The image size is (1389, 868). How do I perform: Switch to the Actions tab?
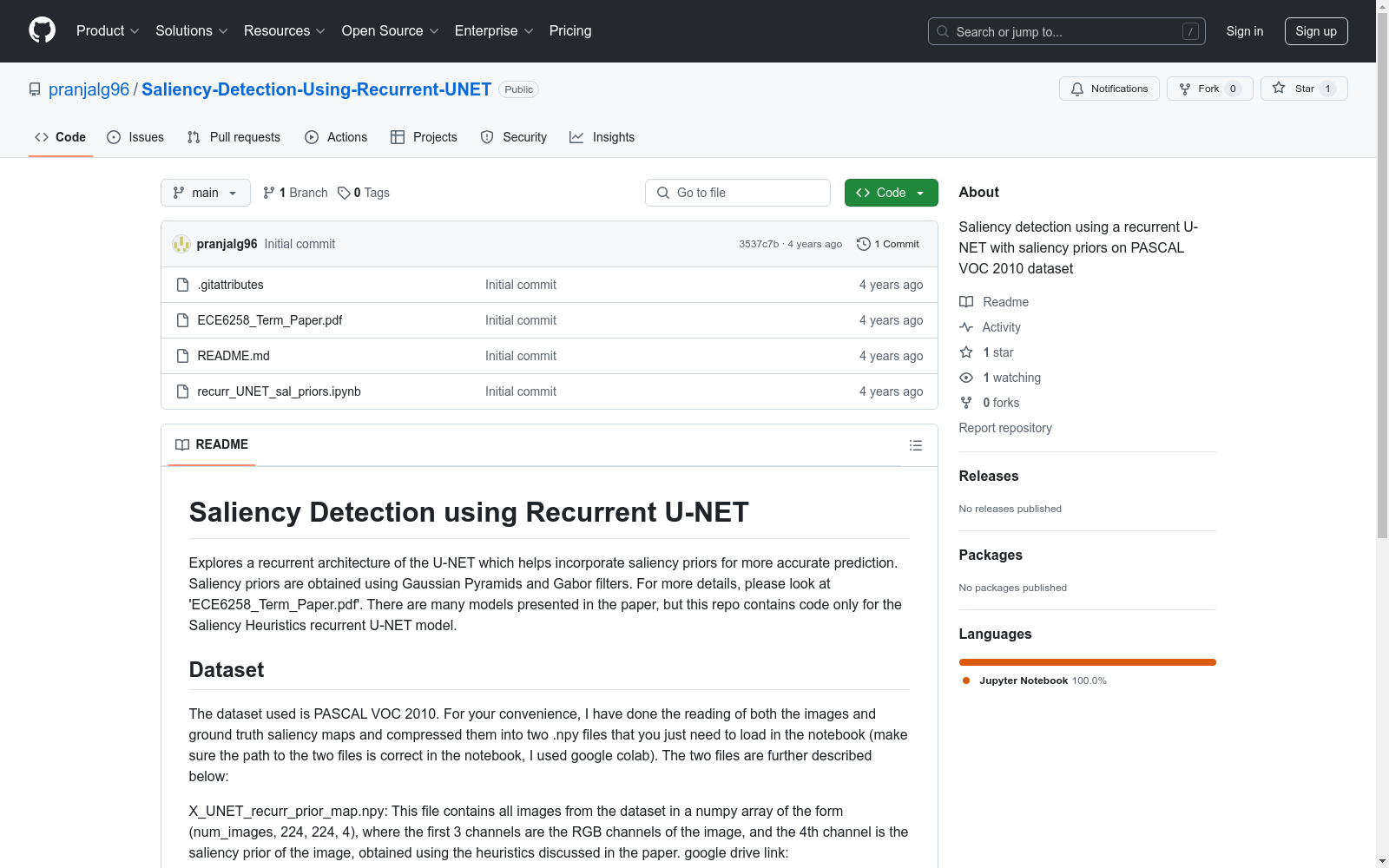pos(336,137)
